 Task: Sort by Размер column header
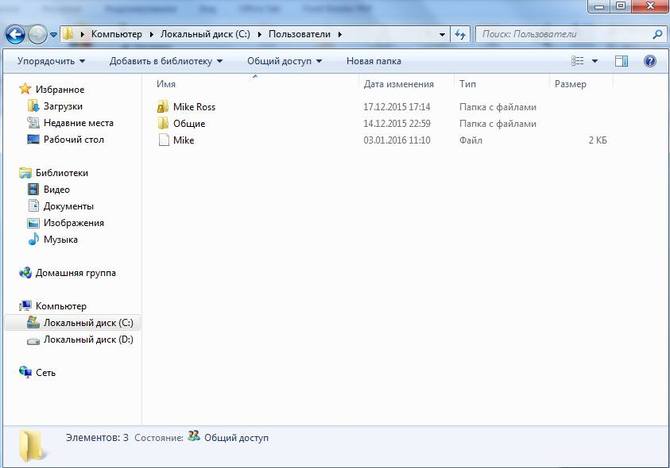pyautogui.click(x=570, y=84)
